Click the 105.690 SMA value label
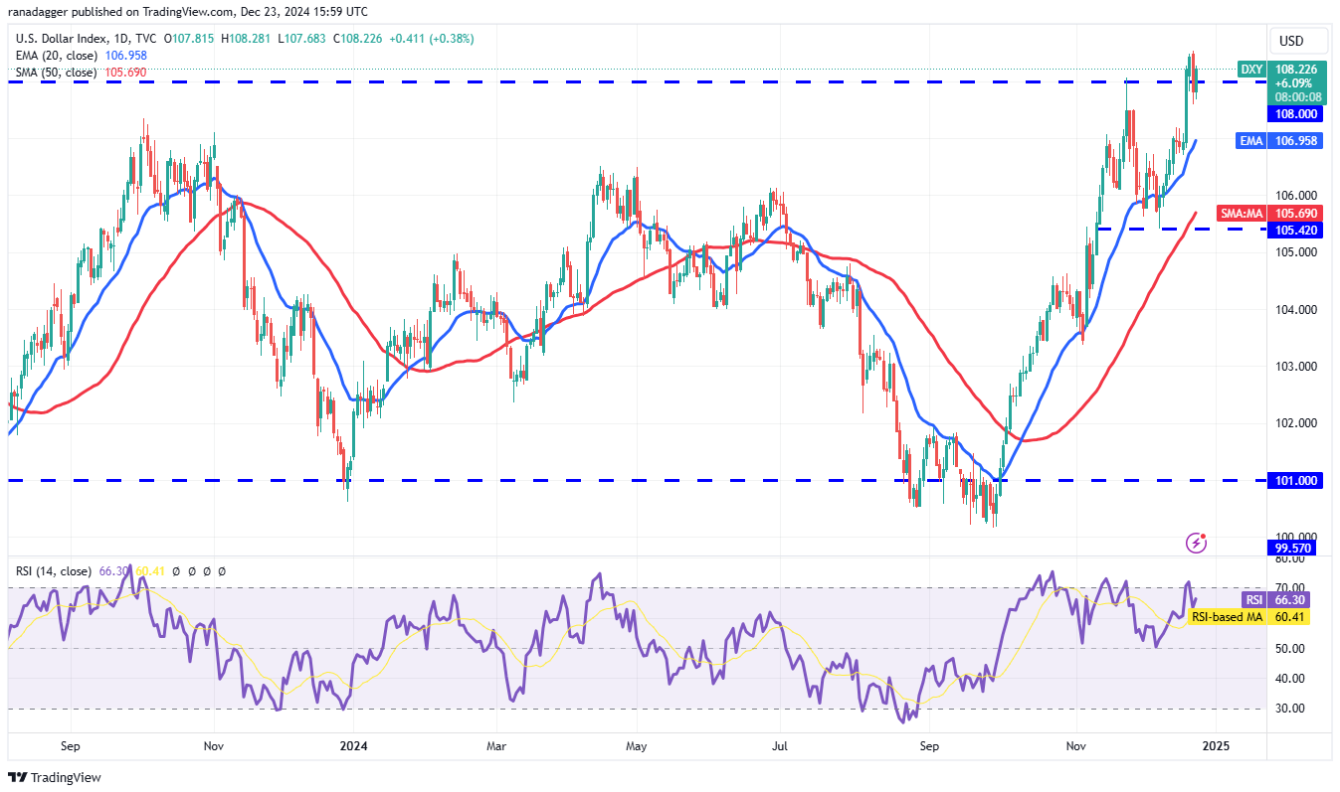Image resolution: width=1340 pixels, height=792 pixels. (x=1296, y=213)
